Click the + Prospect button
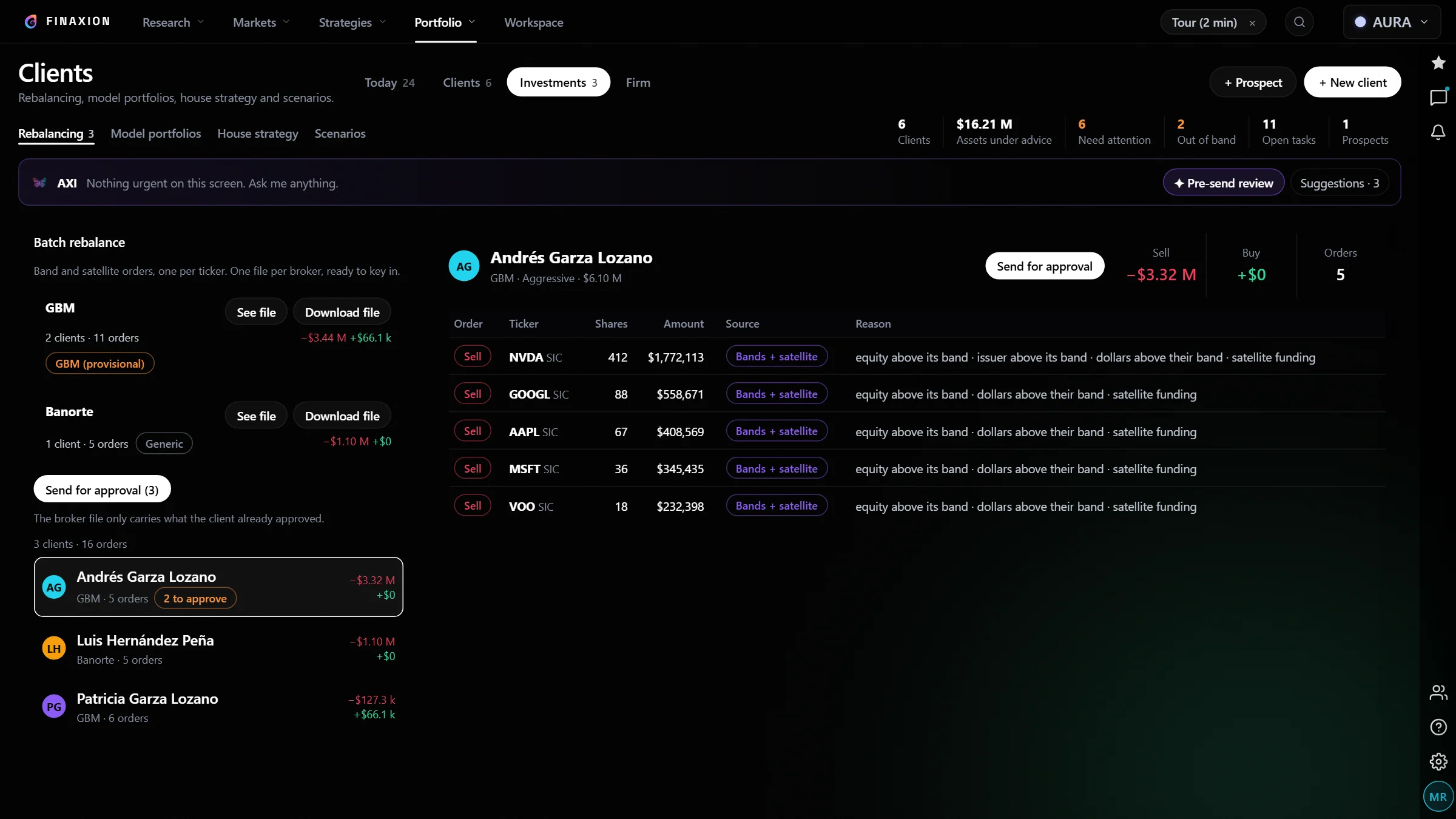1456x819 pixels. [x=1253, y=82]
